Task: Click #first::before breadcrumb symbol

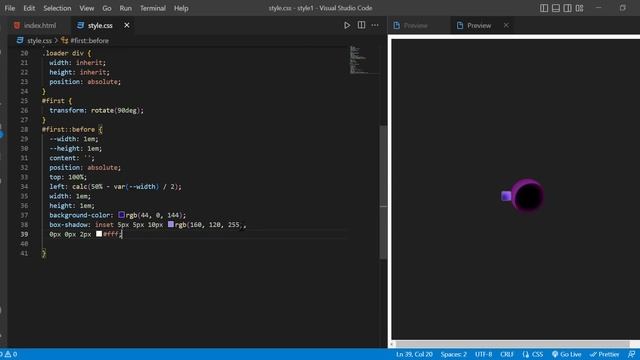Action: (x=89, y=40)
